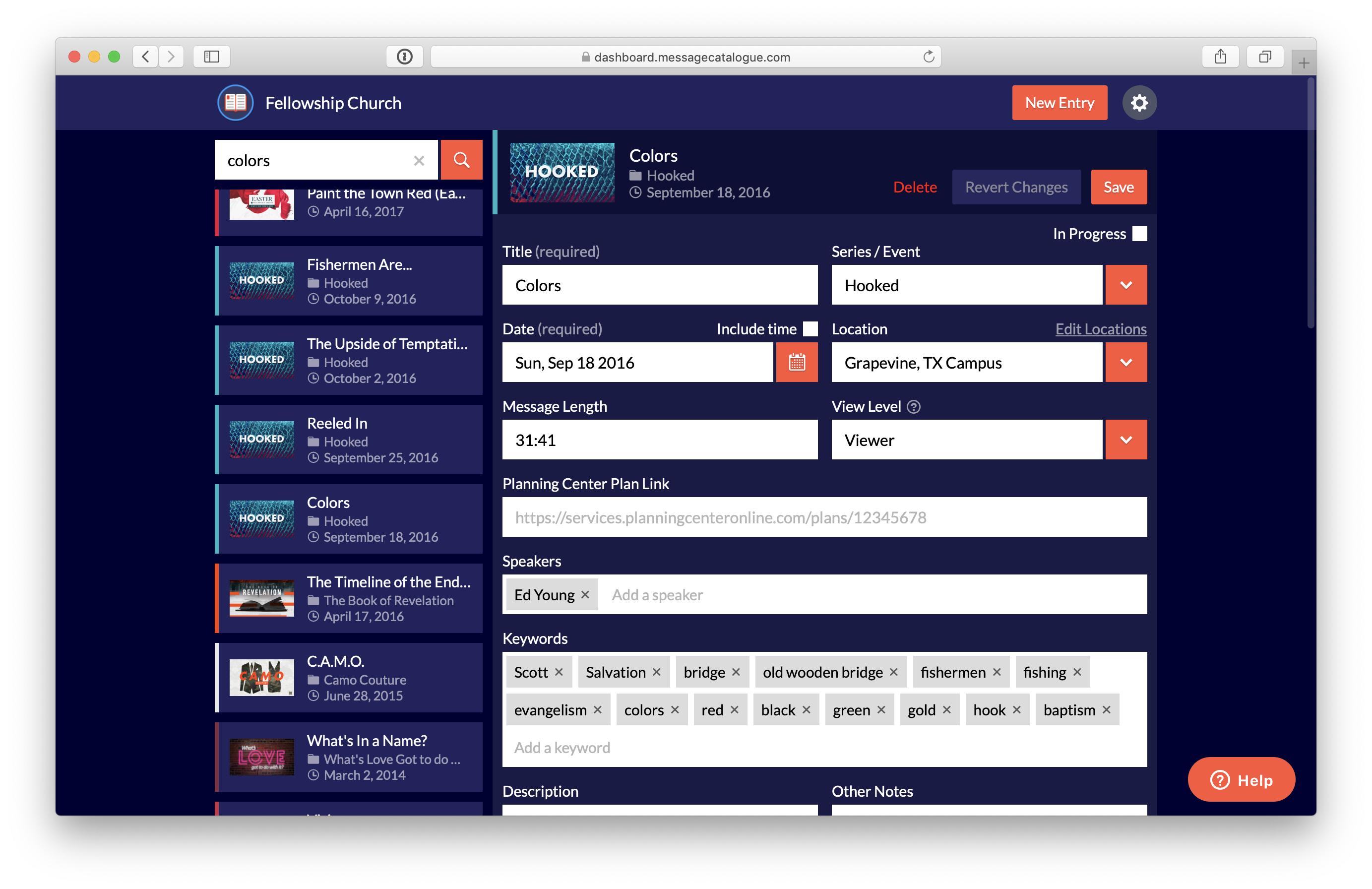
Task: Open the settings gear in the header
Action: tap(1139, 103)
